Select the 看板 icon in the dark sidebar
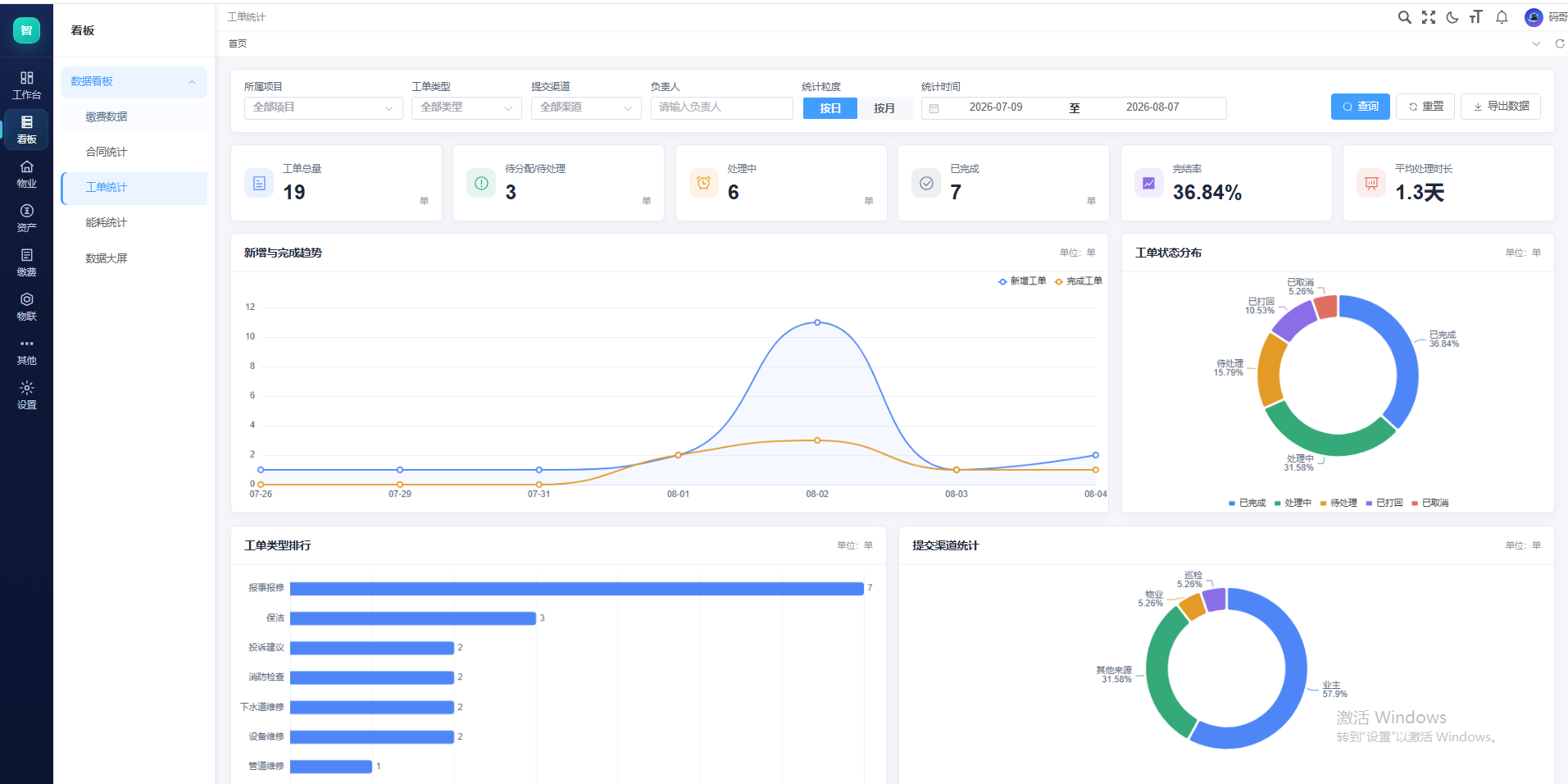This screenshot has width=1568, height=784. pos(26,130)
